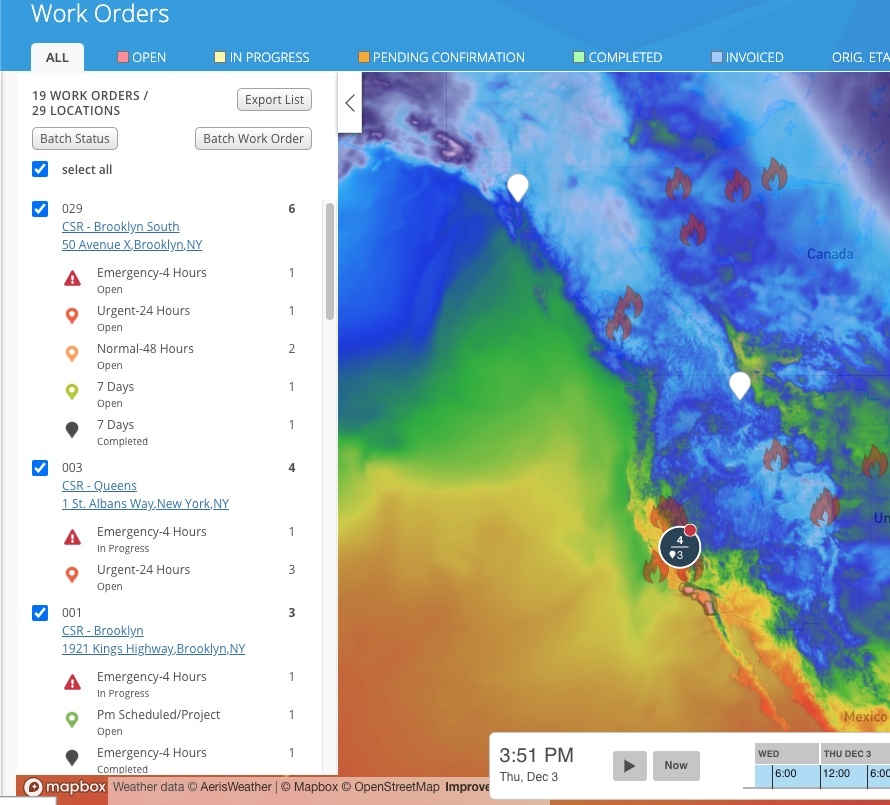
Task: Click the dark 7 Days Completed pin icon
Action: point(72,431)
